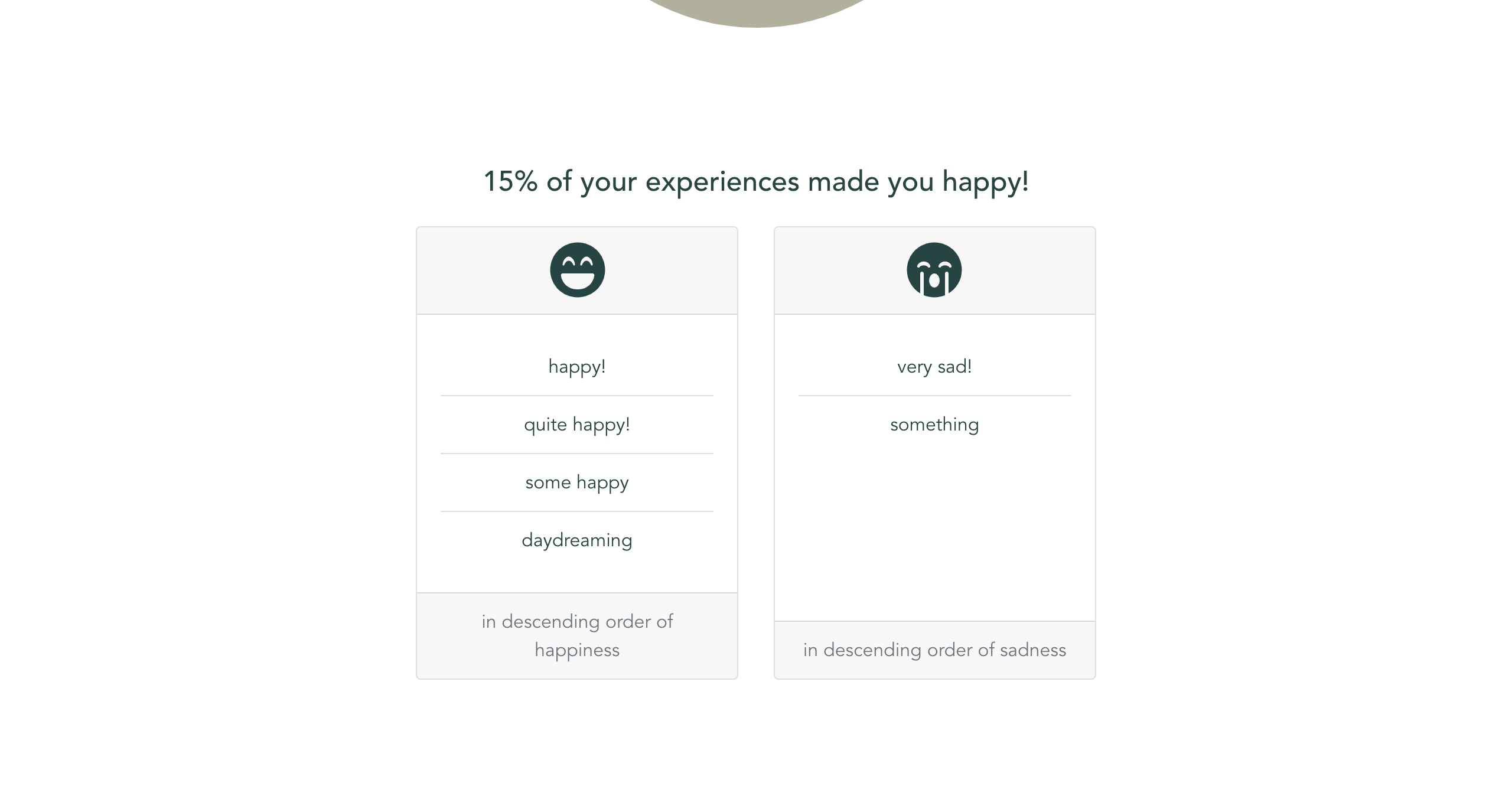This screenshot has width=1512, height=786.
Task: Click 'in descending order of sadness' footer
Action: coord(934,650)
